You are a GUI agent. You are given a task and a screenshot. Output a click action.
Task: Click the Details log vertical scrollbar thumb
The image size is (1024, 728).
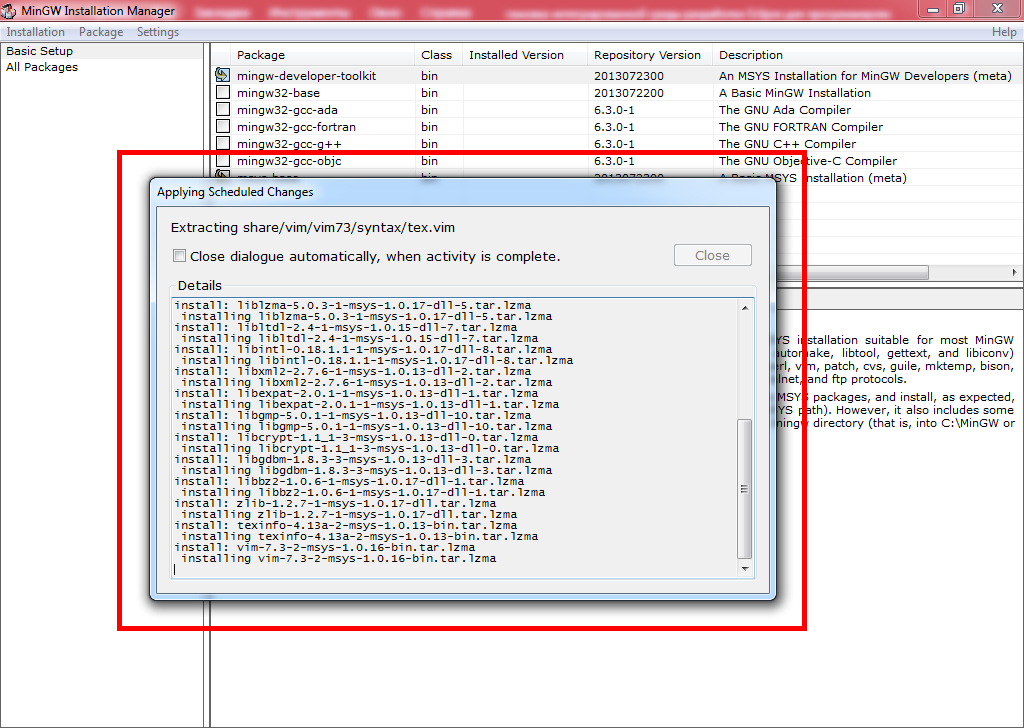(744, 489)
